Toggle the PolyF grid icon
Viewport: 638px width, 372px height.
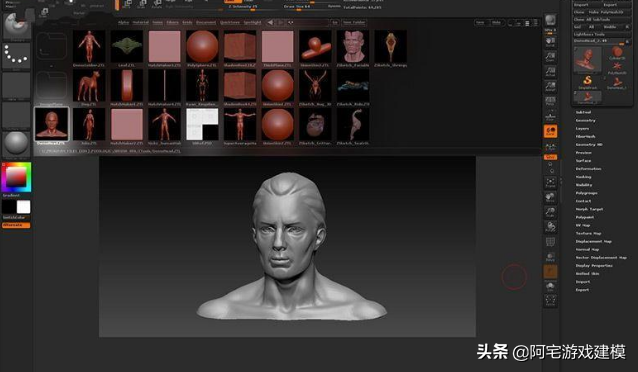click(550, 243)
